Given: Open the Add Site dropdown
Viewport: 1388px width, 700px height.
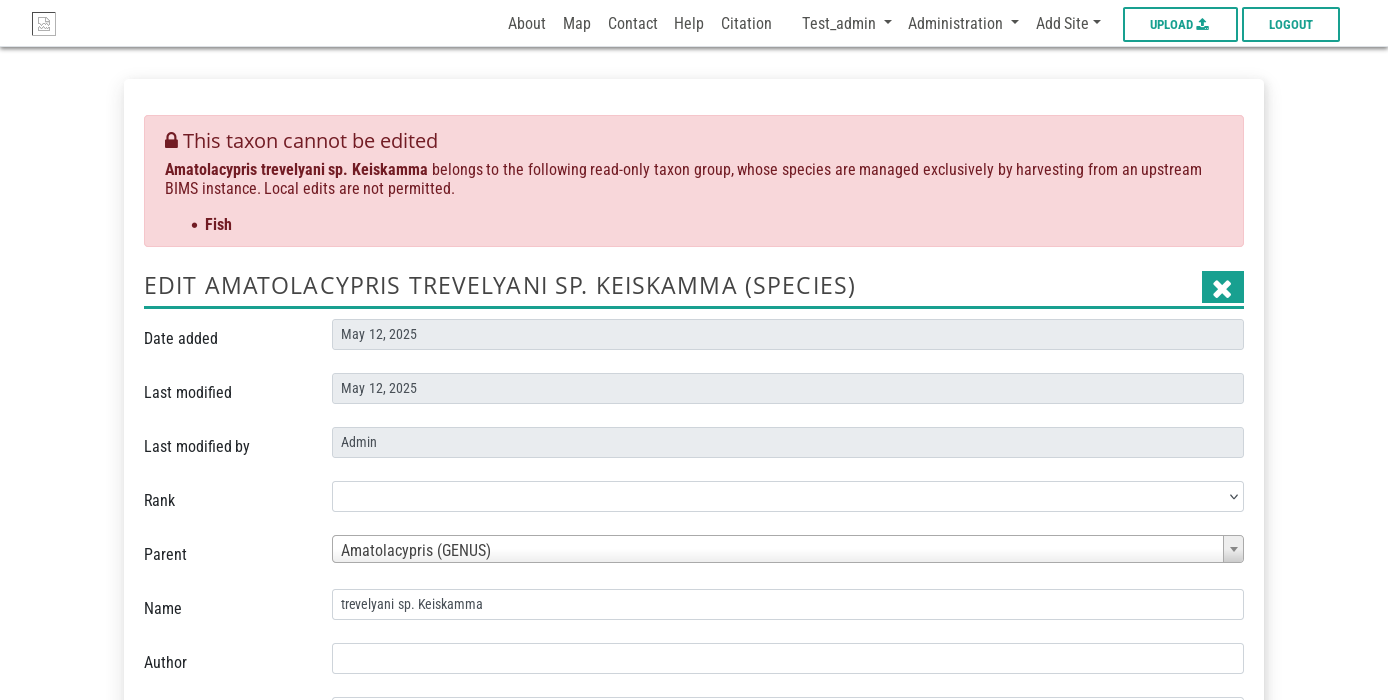Looking at the screenshot, I should coord(1068,23).
